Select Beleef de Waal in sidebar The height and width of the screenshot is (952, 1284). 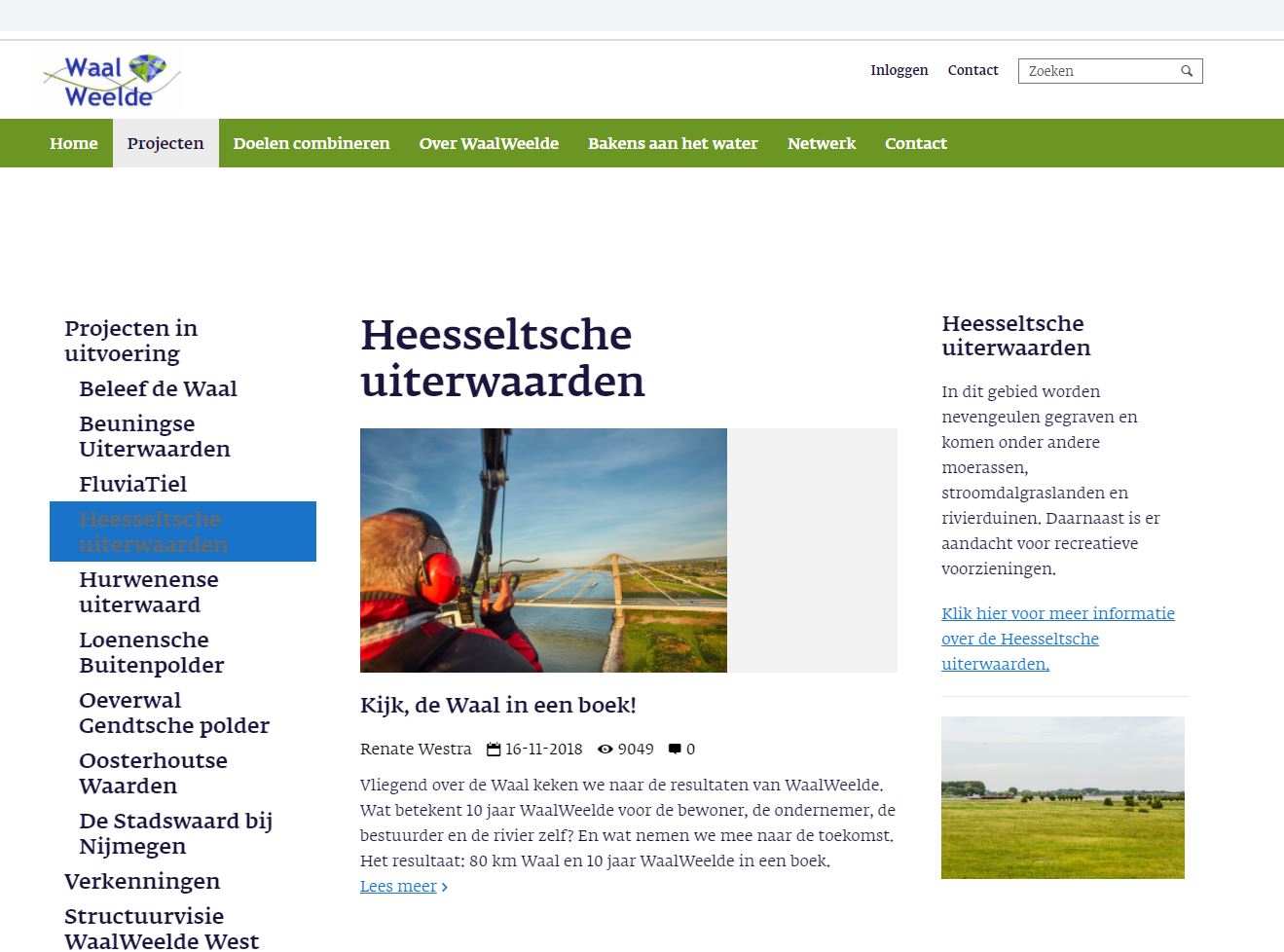pos(158,388)
